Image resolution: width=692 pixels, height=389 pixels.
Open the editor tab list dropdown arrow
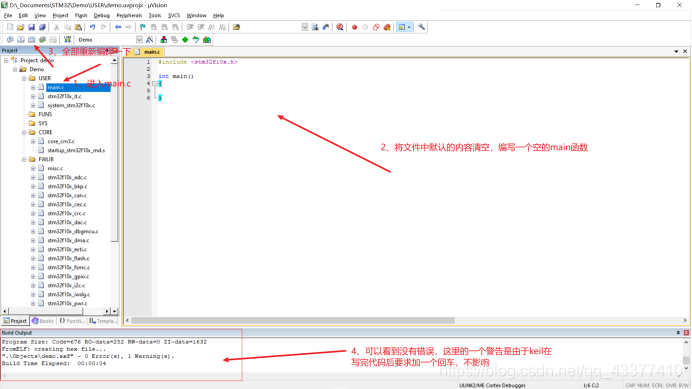676,51
